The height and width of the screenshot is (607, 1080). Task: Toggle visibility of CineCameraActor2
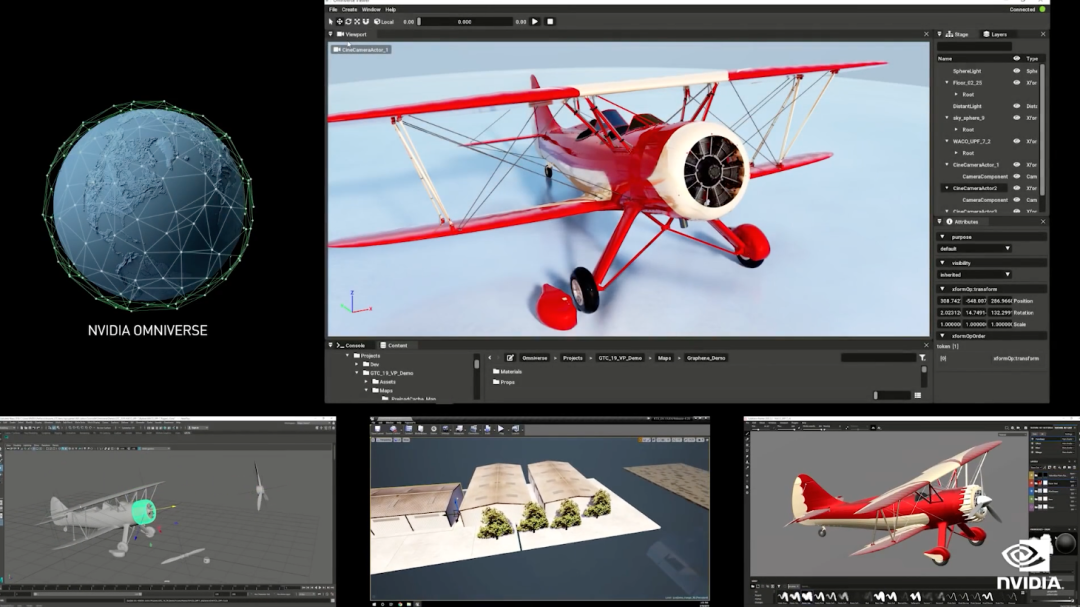[x=1017, y=188]
